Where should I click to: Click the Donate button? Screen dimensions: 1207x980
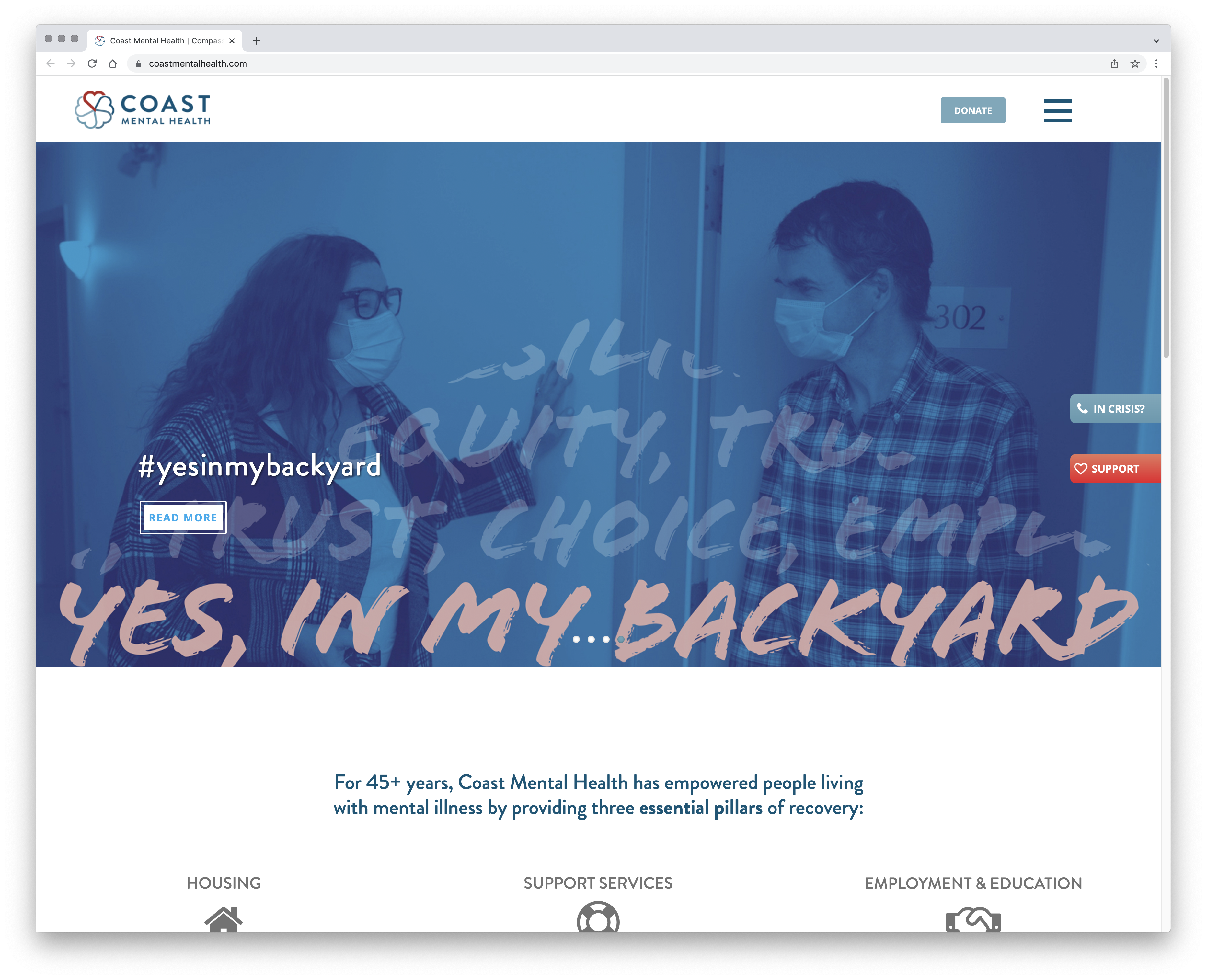coord(972,111)
